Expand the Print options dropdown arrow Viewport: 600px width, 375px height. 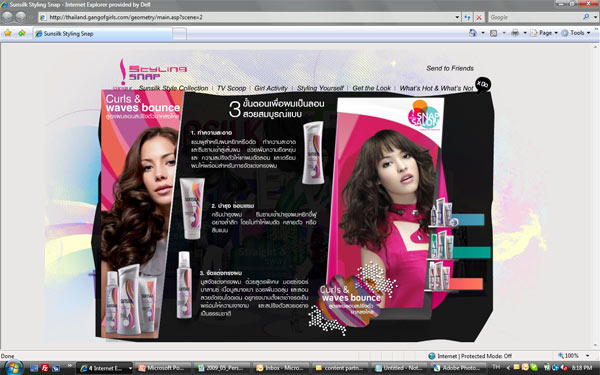coord(525,33)
